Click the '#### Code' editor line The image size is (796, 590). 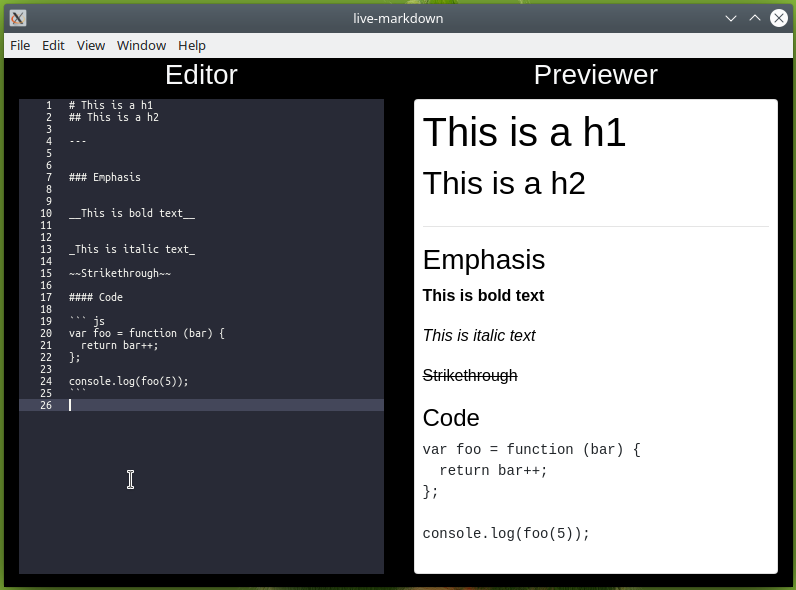click(x=95, y=297)
